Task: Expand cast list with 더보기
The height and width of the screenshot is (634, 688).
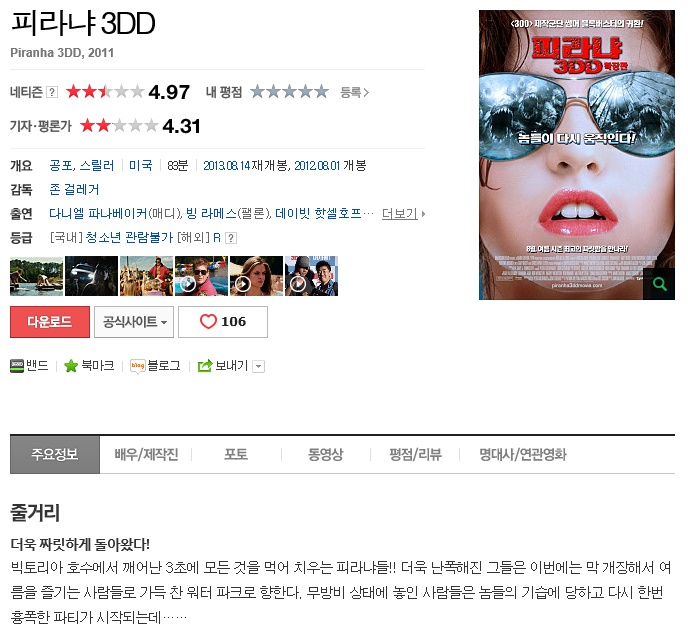Action: [x=403, y=213]
